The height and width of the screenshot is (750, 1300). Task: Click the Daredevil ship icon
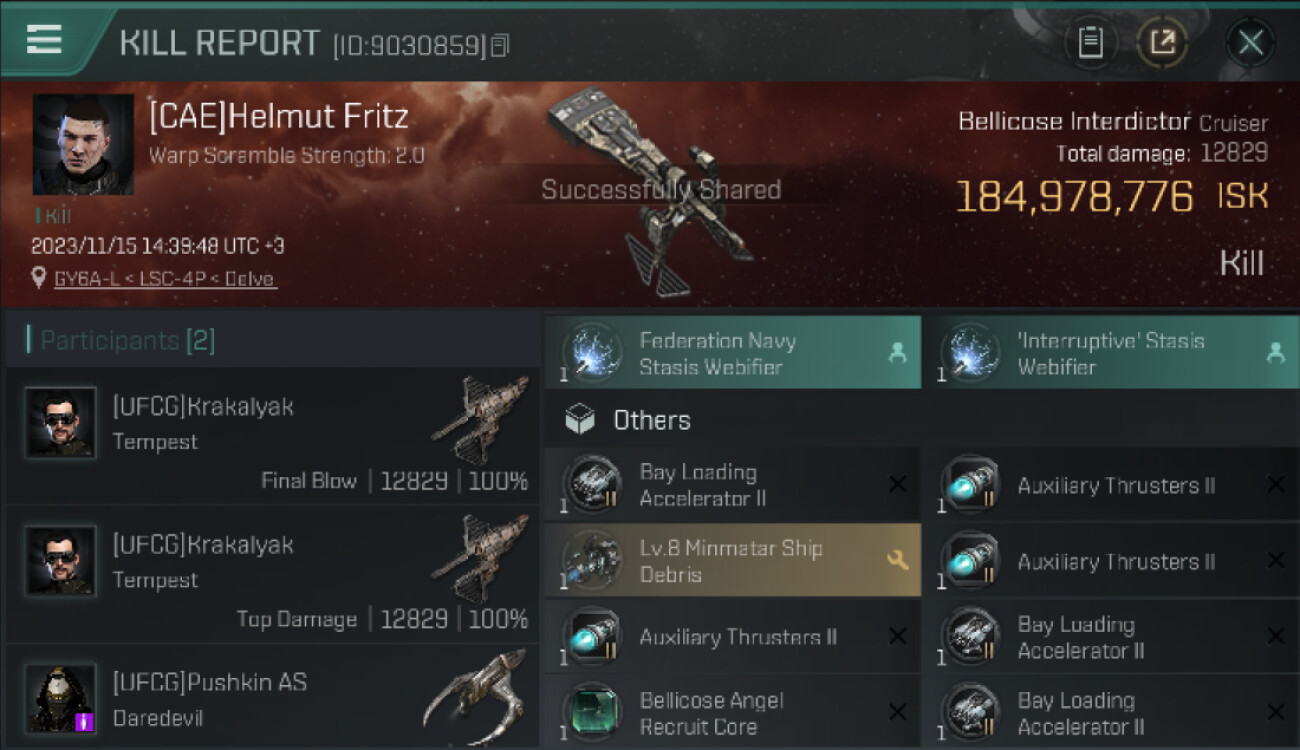pyautogui.click(x=474, y=695)
